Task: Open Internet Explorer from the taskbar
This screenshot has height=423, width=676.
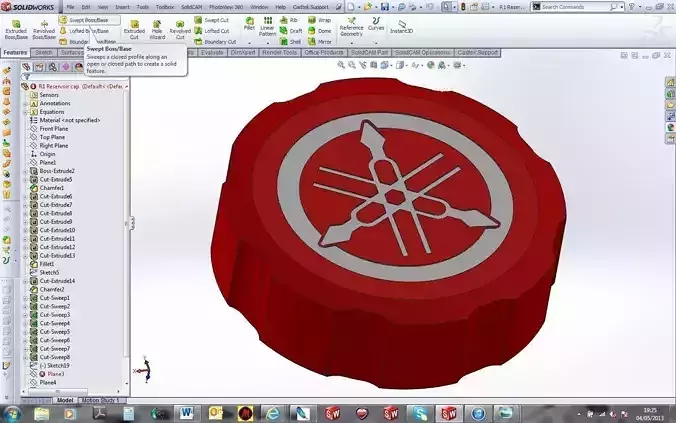Action: click(x=272, y=414)
